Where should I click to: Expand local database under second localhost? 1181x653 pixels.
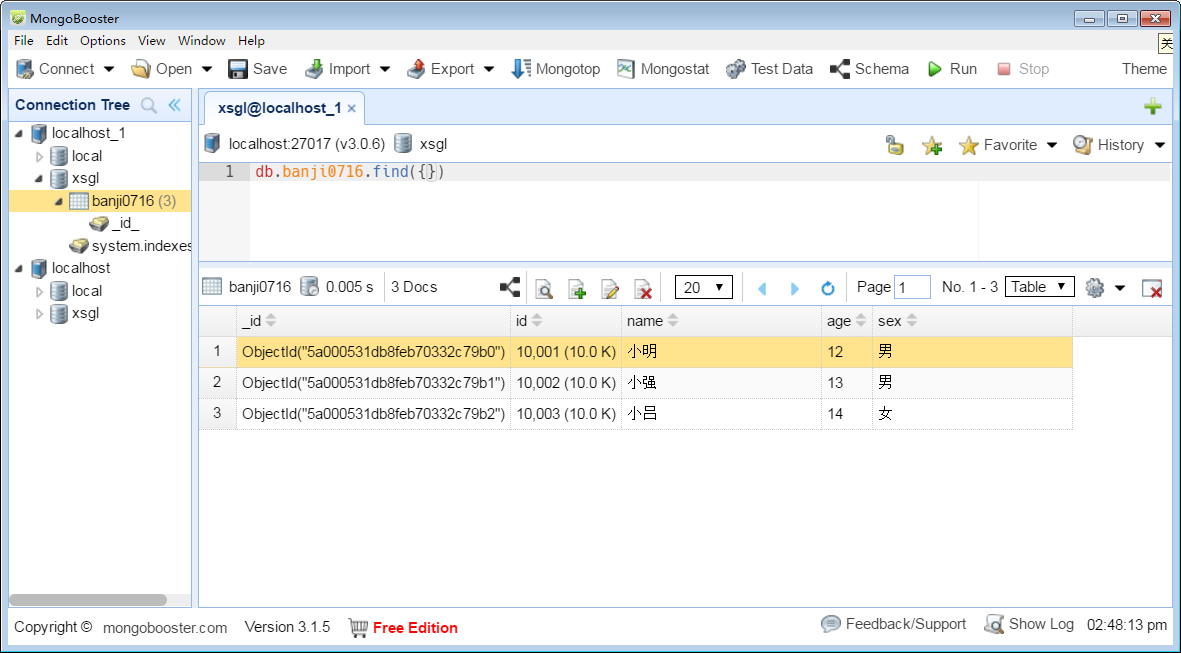(x=40, y=291)
